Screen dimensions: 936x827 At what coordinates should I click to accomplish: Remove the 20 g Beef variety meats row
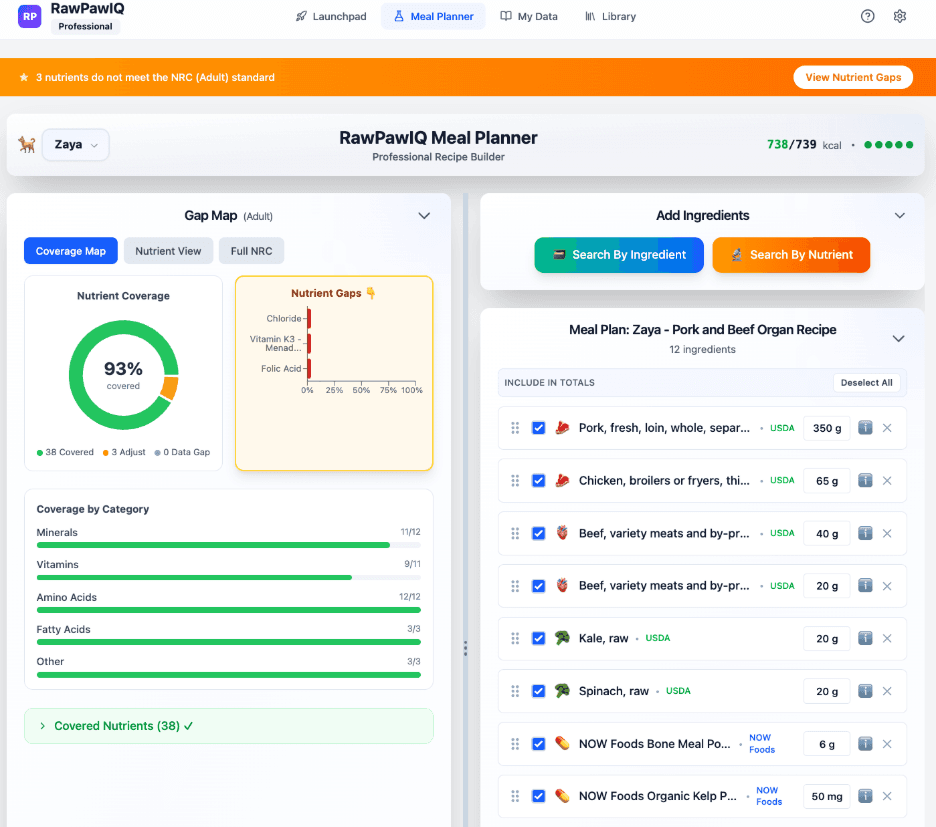point(887,586)
